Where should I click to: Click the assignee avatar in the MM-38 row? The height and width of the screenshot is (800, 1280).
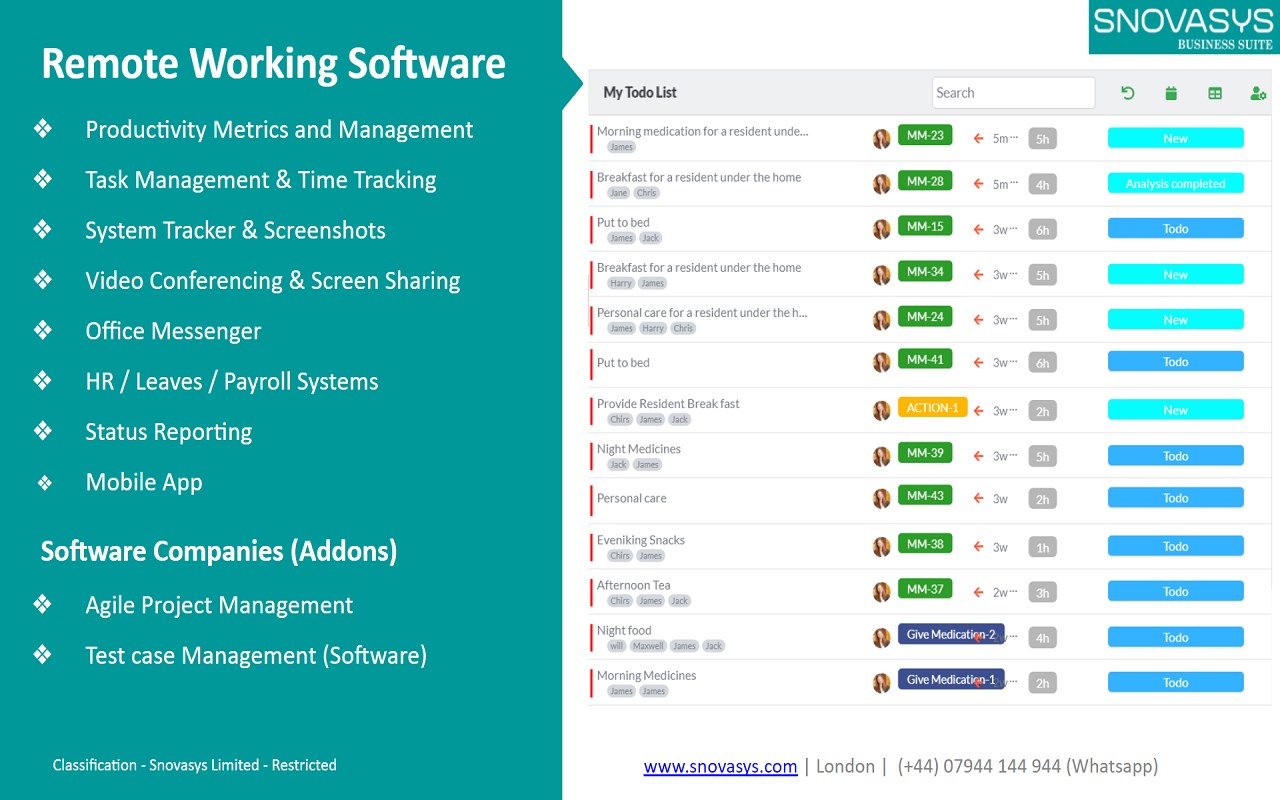881,547
